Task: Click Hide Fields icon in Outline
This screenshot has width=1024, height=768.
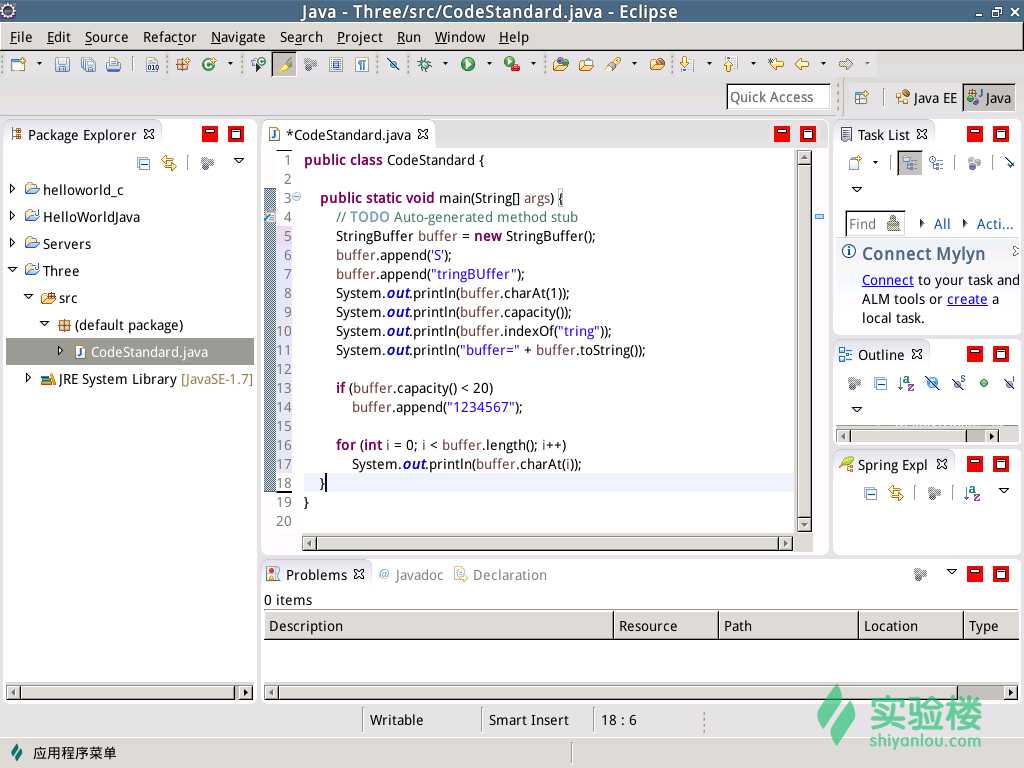Action: [932, 383]
